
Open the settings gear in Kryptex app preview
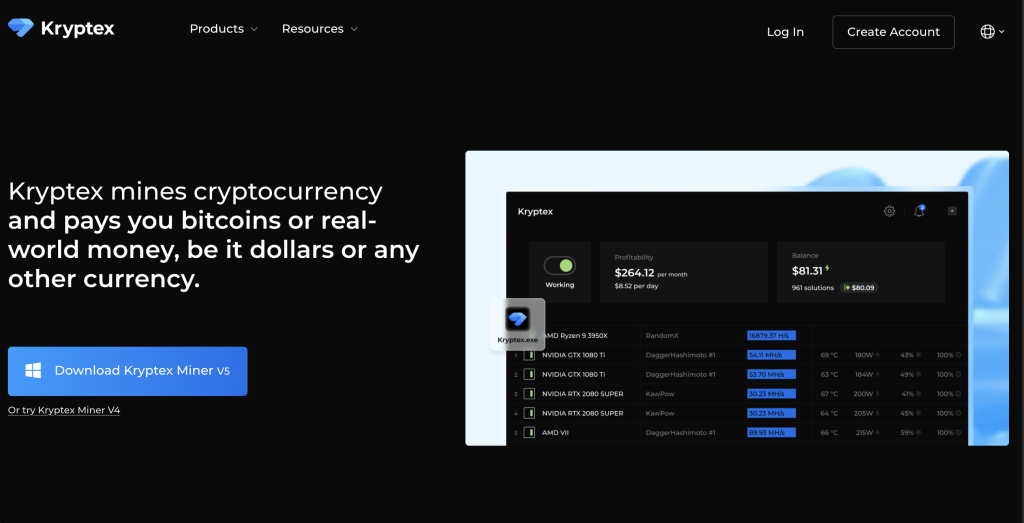point(889,211)
